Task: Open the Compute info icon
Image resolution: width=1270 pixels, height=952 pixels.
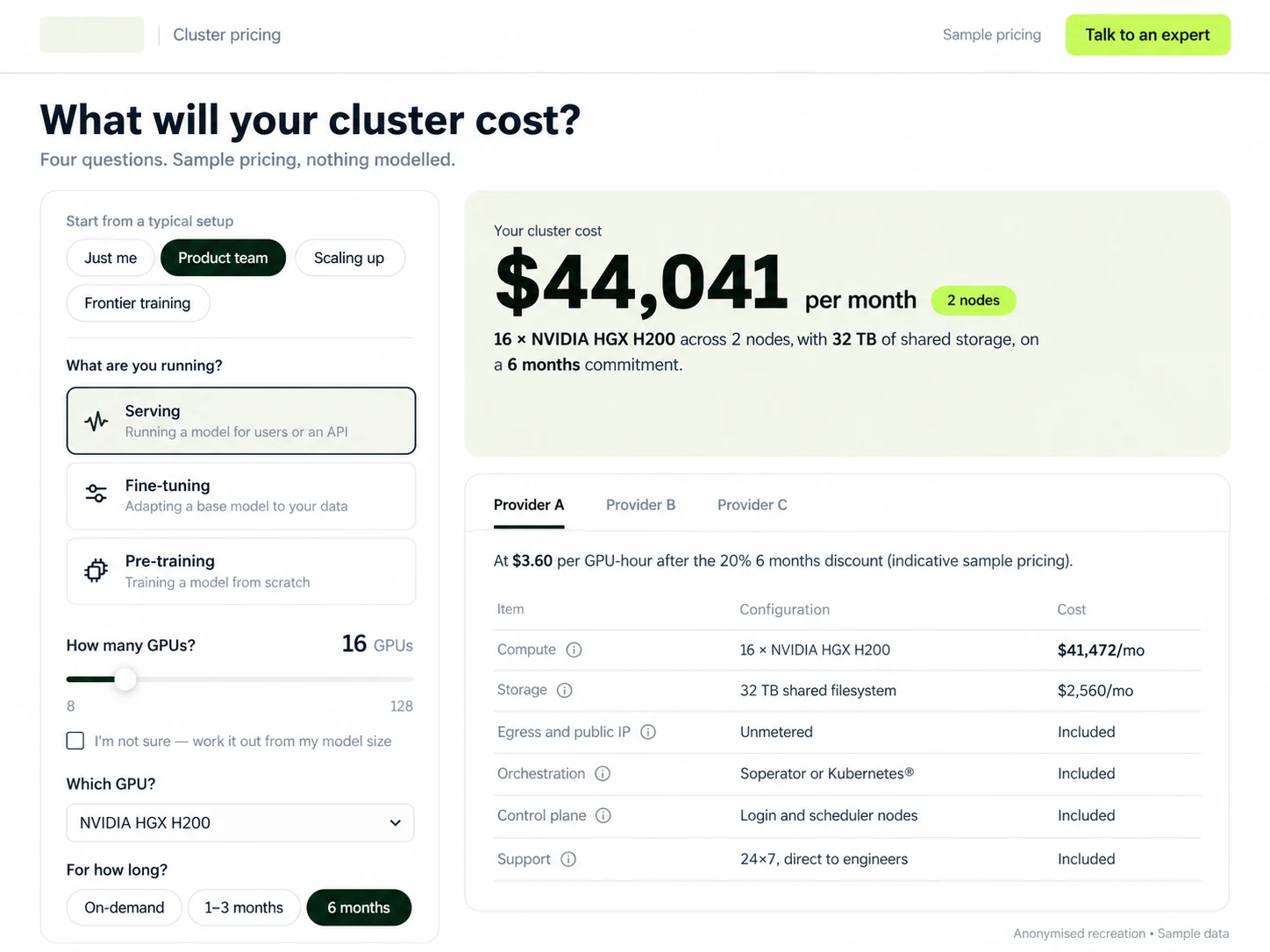Action: point(574,650)
